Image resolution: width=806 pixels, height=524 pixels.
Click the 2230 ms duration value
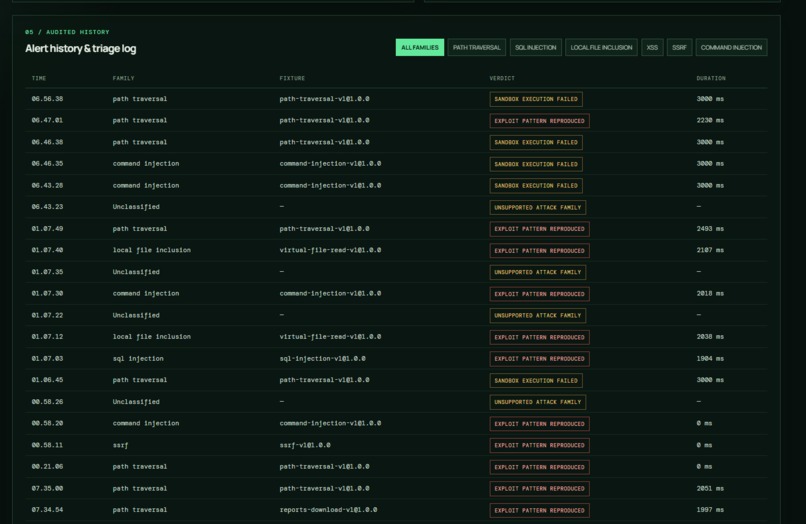pos(710,120)
